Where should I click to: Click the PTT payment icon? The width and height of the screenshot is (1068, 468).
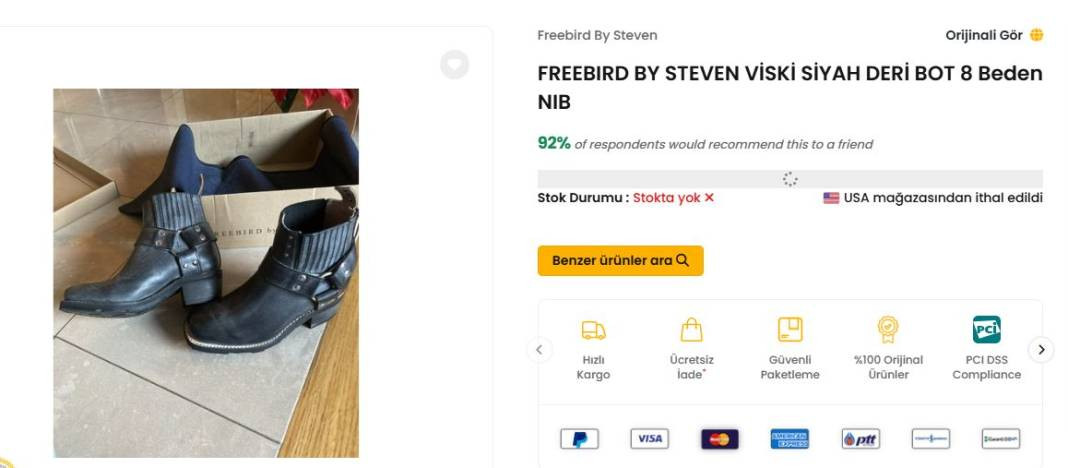pos(860,439)
